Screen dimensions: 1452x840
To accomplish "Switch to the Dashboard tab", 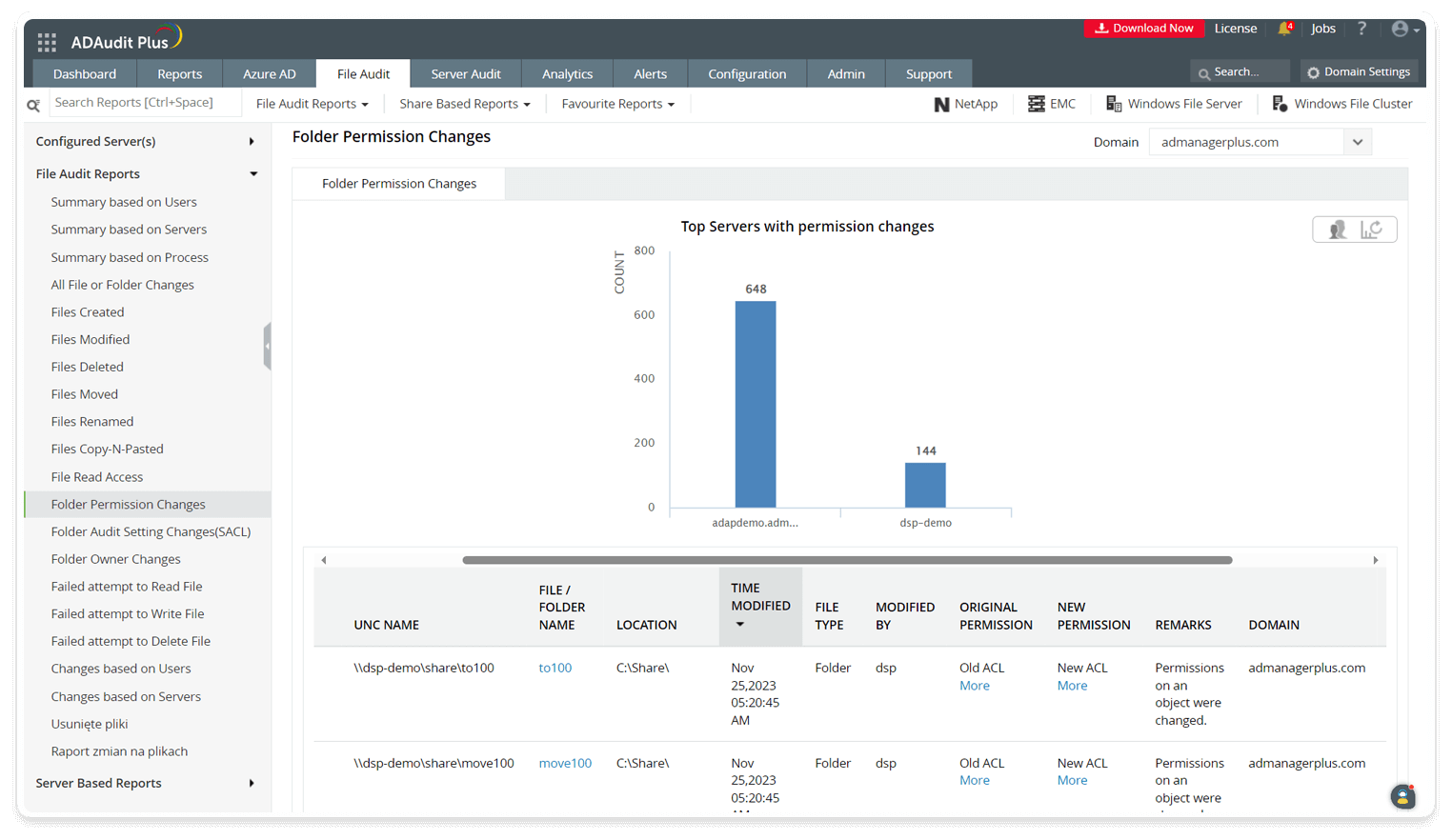I will coord(85,73).
